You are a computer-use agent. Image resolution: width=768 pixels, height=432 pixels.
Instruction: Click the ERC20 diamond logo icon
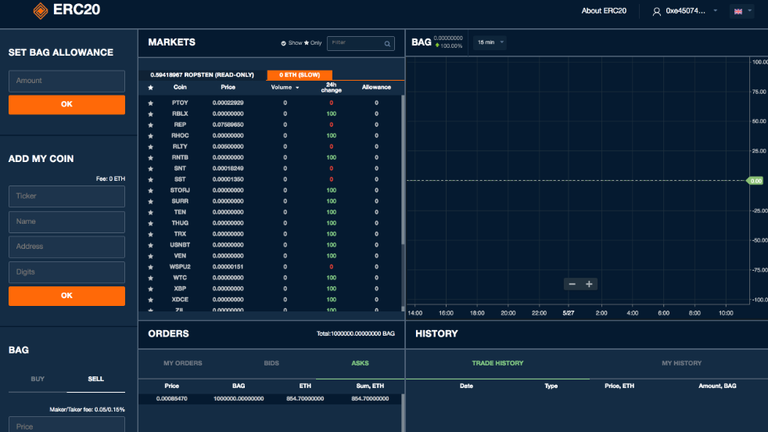click(40, 11)
